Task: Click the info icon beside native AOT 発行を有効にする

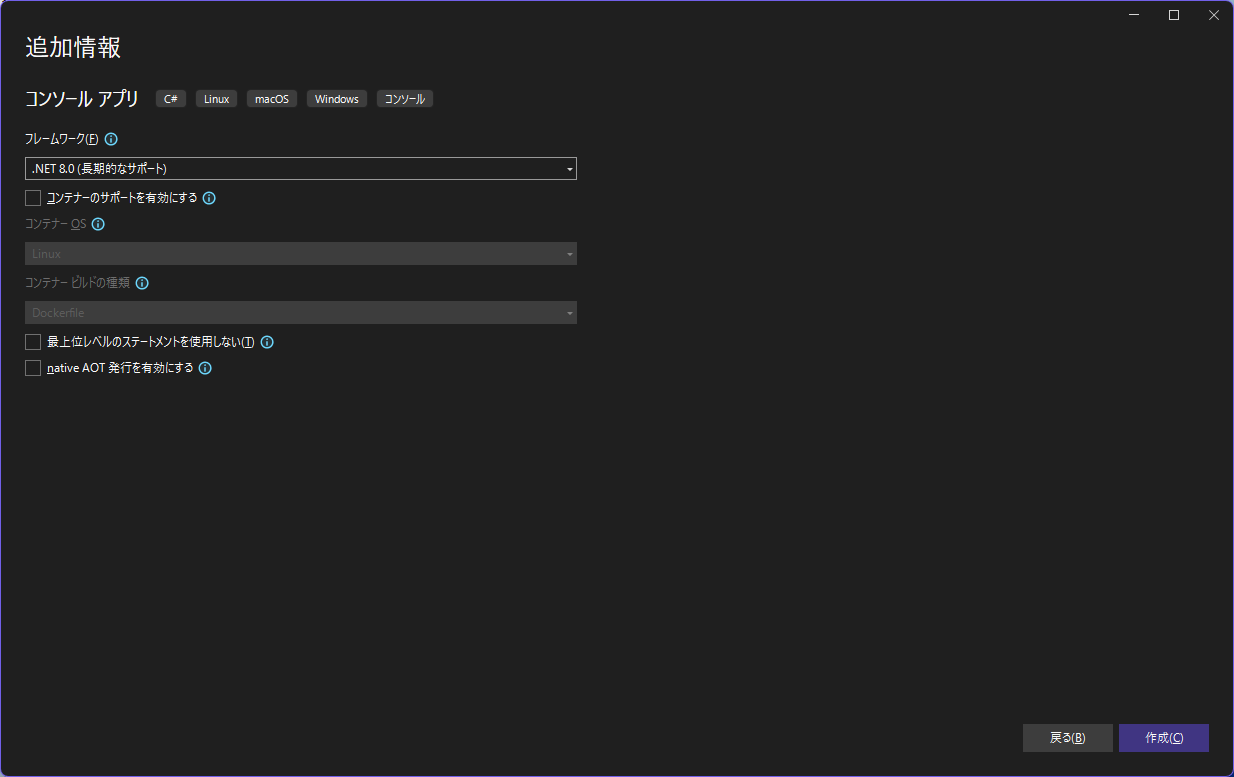Action: tap(204, 368)
